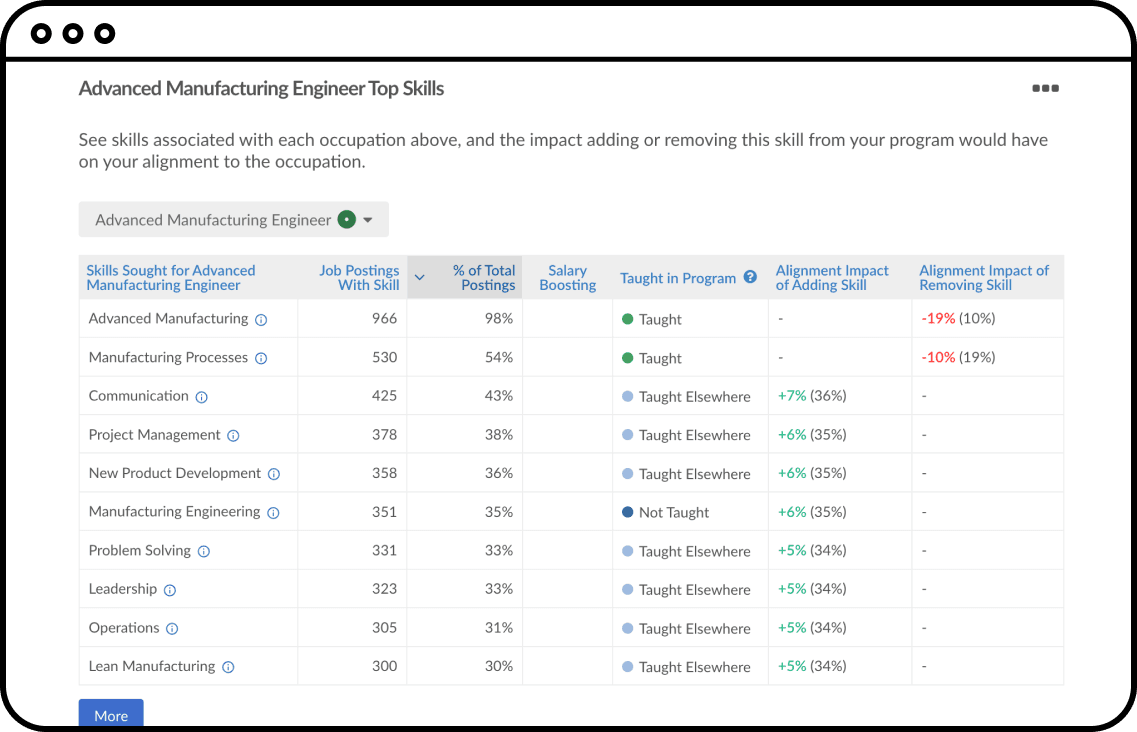This screenshot has height=732, width=1137.
Task: Sort by Salary Boosting column header
Action: point(567,278)
